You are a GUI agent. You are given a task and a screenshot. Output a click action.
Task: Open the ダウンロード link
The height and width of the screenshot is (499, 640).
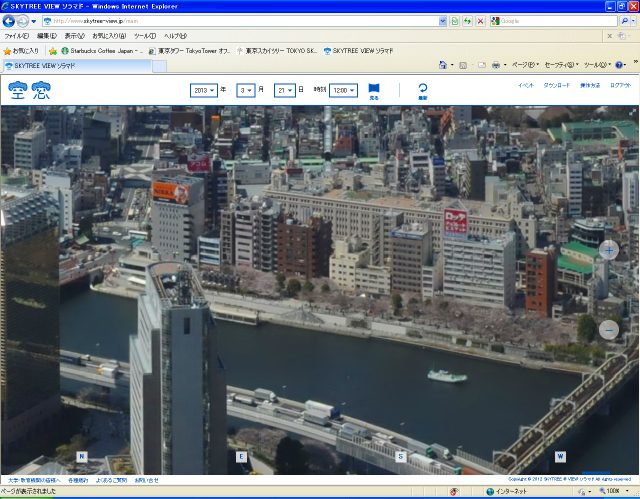click(557, 86)
